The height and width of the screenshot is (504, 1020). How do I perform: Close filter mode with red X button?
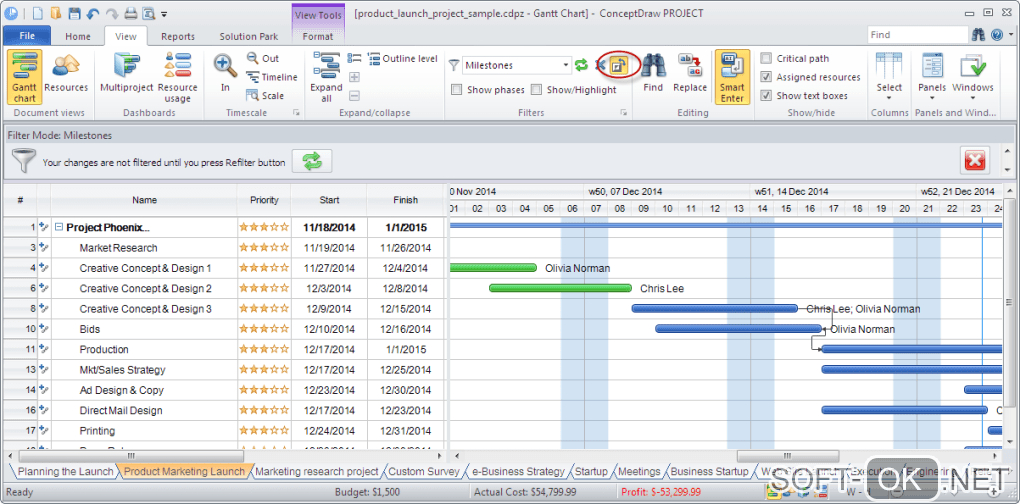[x=975, y=159]
